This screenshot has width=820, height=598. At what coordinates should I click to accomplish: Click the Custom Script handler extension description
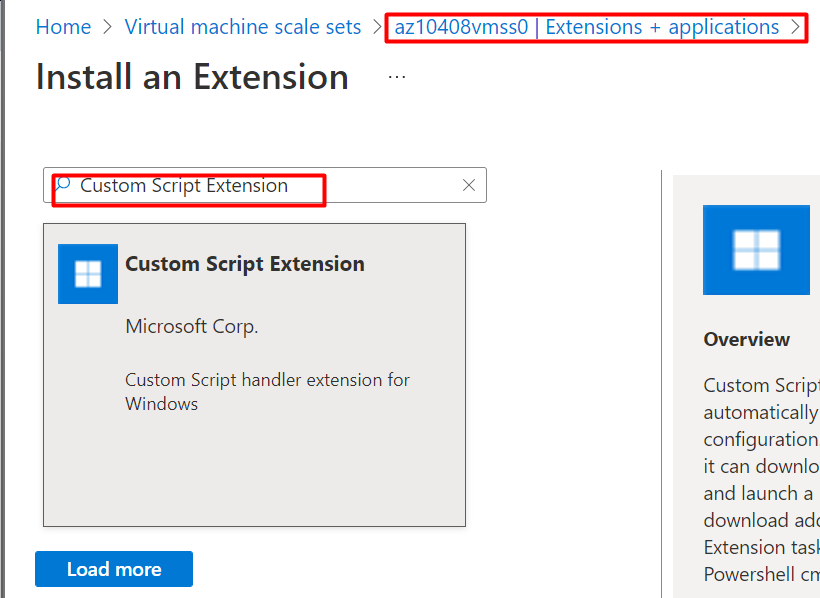coord(267,392)
